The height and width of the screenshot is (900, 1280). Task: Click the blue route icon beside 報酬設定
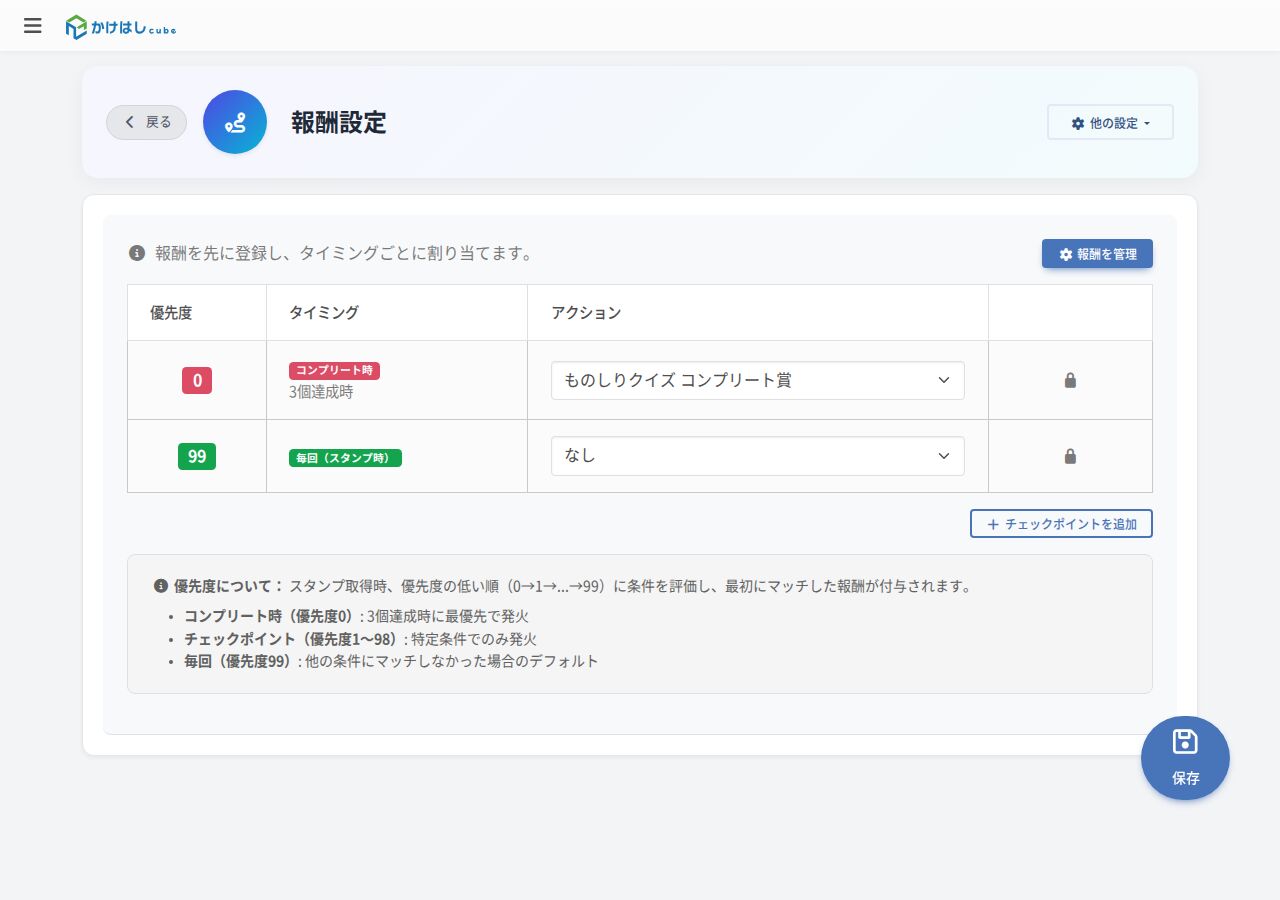point(235,122)
